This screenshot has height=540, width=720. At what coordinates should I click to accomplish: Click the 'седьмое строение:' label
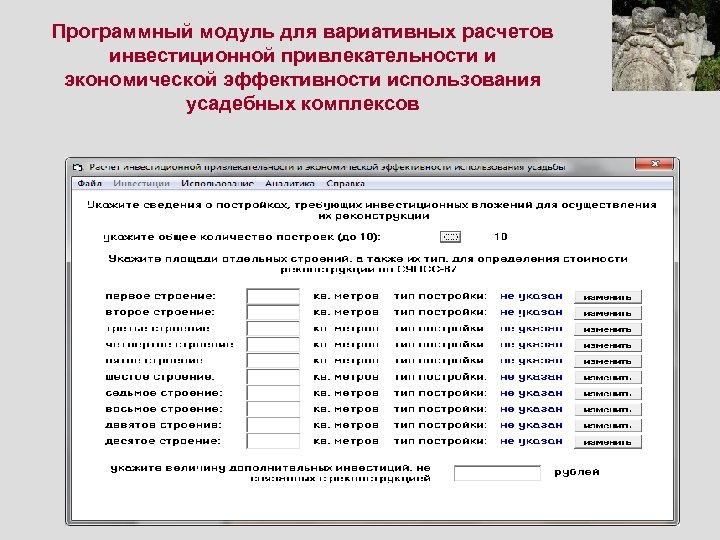(x=164, y=393)
